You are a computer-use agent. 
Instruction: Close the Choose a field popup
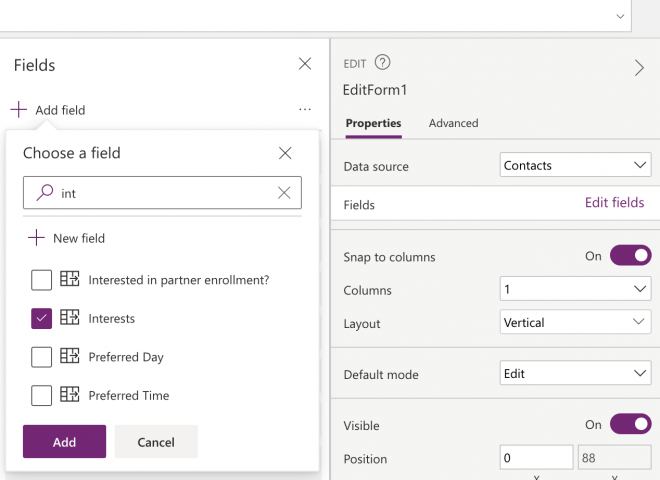click(285, 153)
